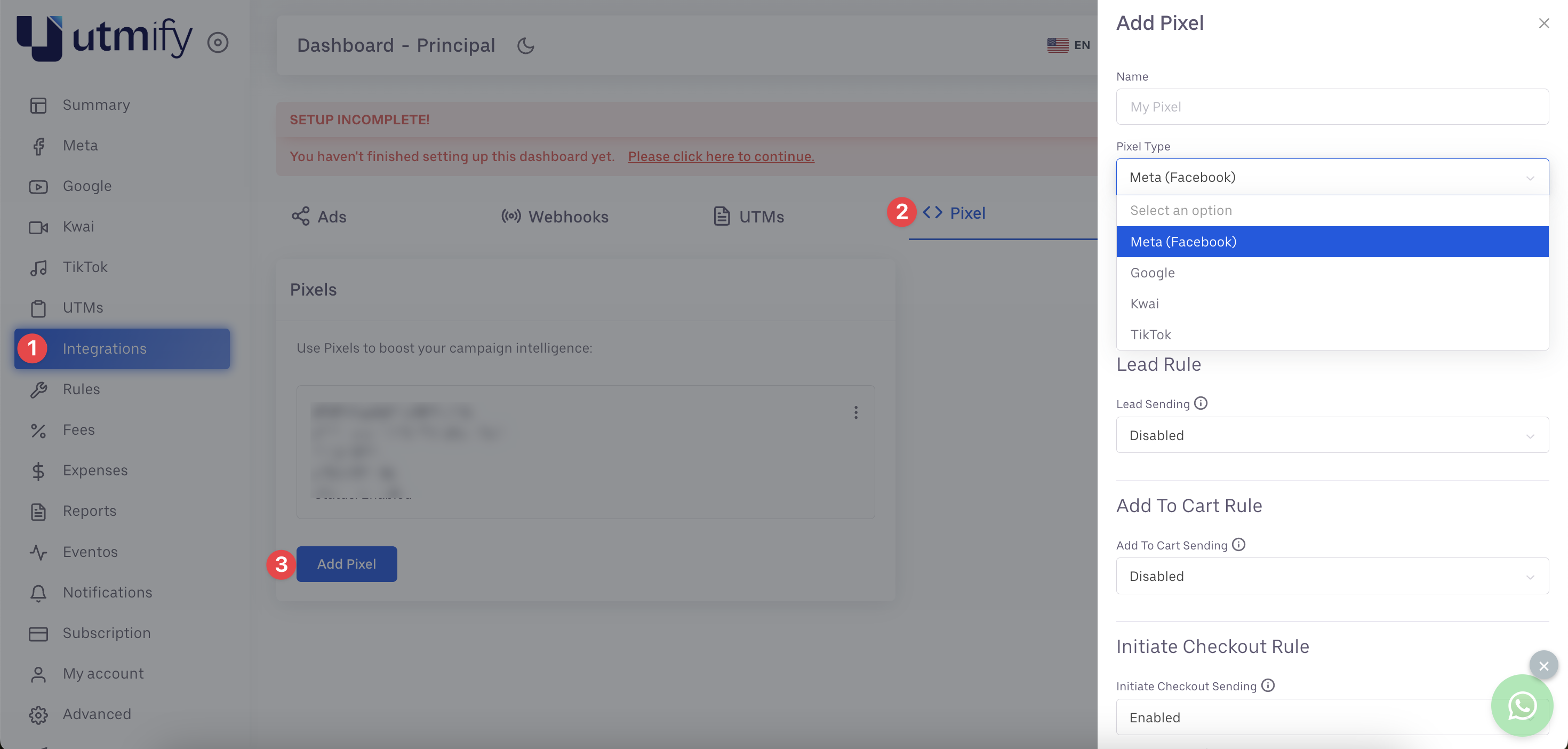Switch to the UTMs tab
Image resolution: width=1568 pixels, height=749 pixels.
(x=749, y=216)
